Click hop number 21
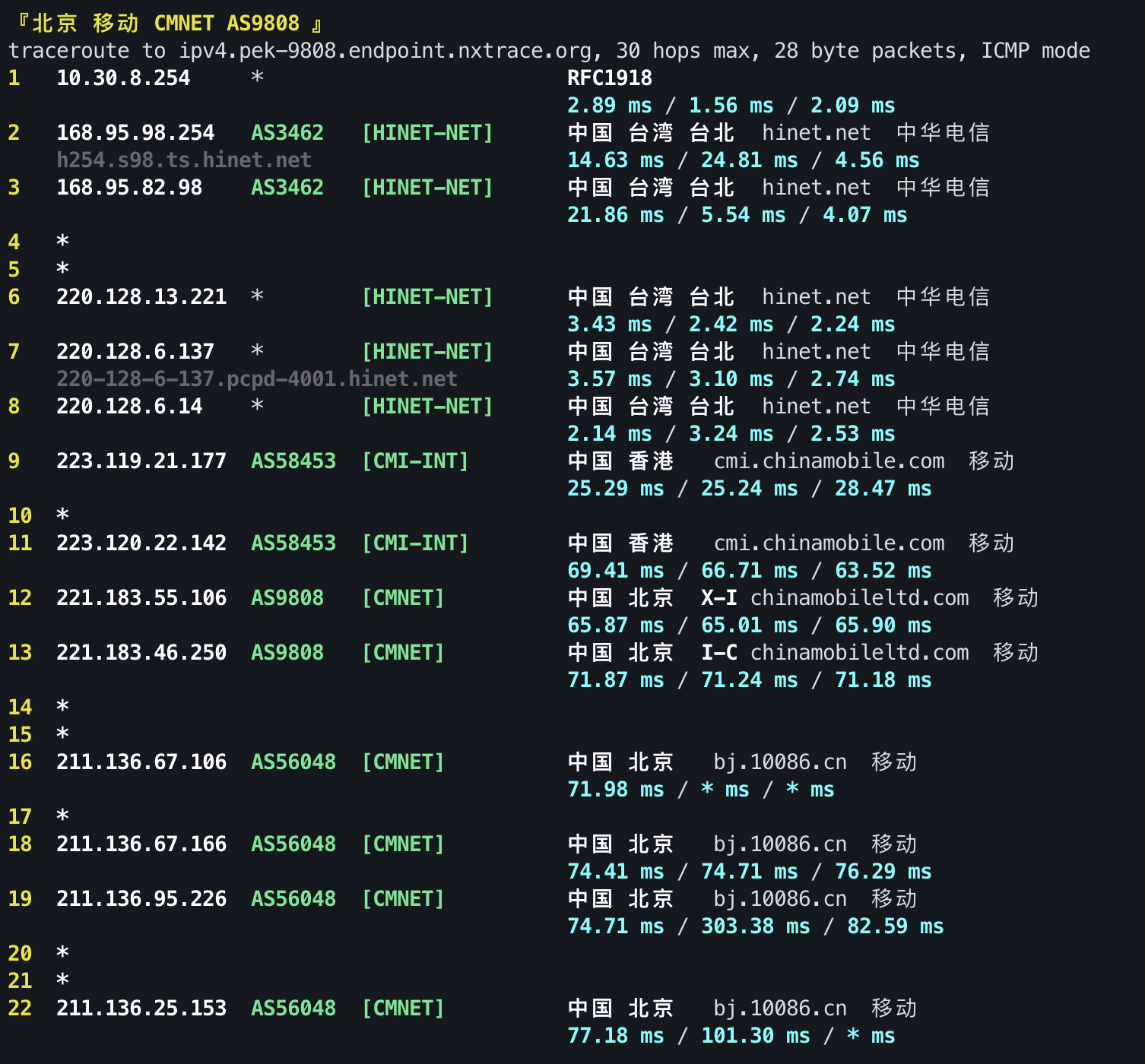The image size is (1145, 1064). [20, 981]
